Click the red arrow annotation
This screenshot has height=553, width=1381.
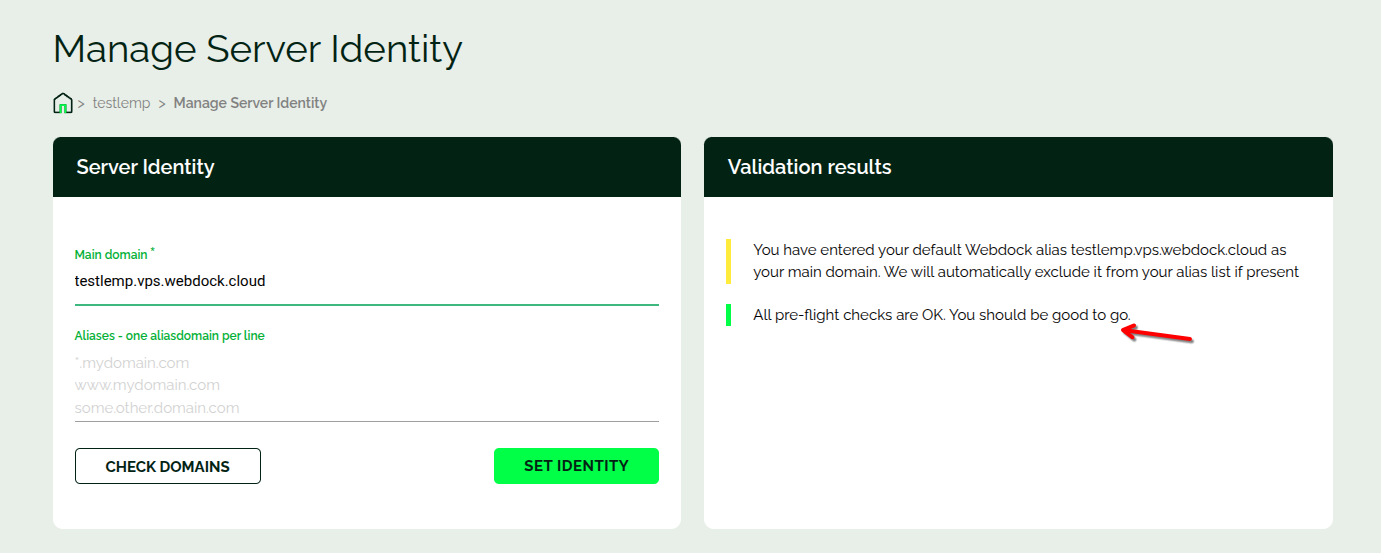click(1157, 334)
